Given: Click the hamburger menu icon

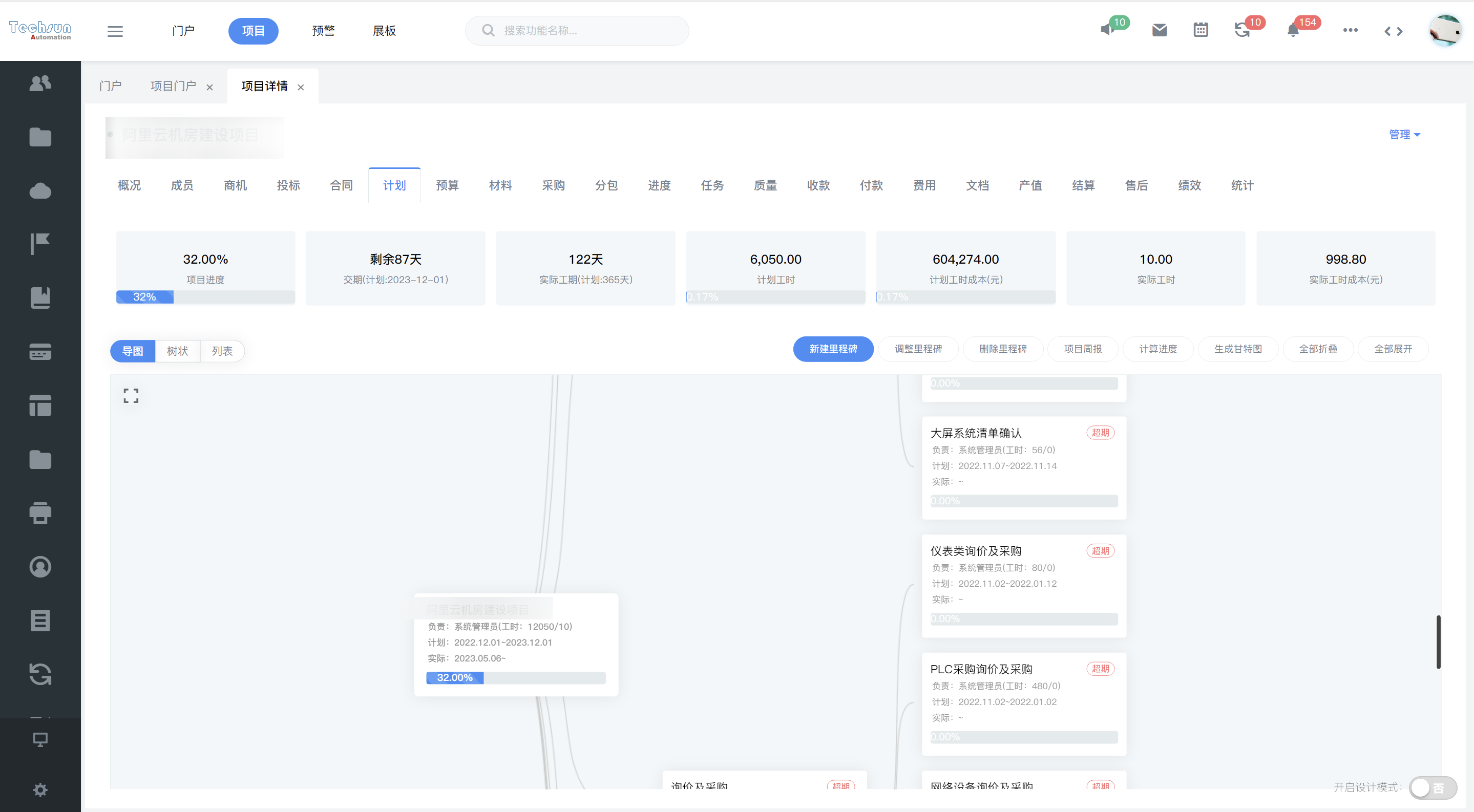Looking at the screenshot, I should click(115, 31).
